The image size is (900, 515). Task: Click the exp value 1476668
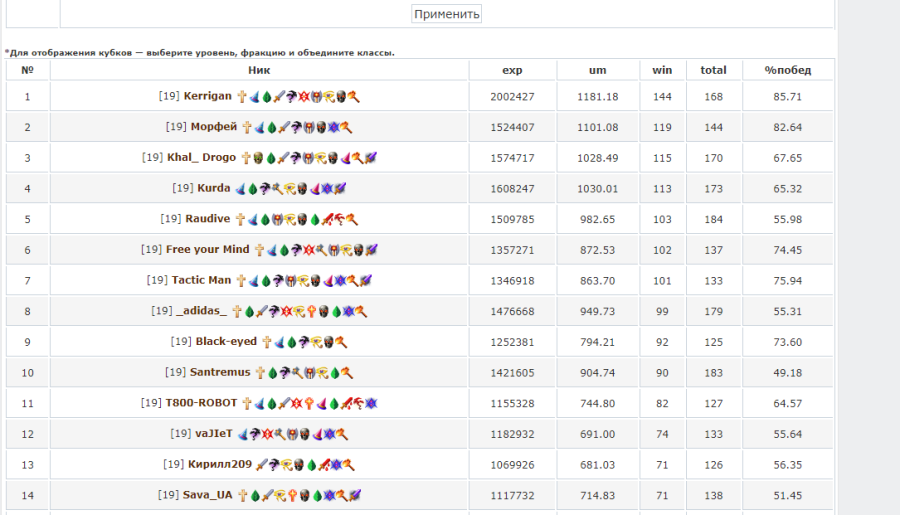512,311
